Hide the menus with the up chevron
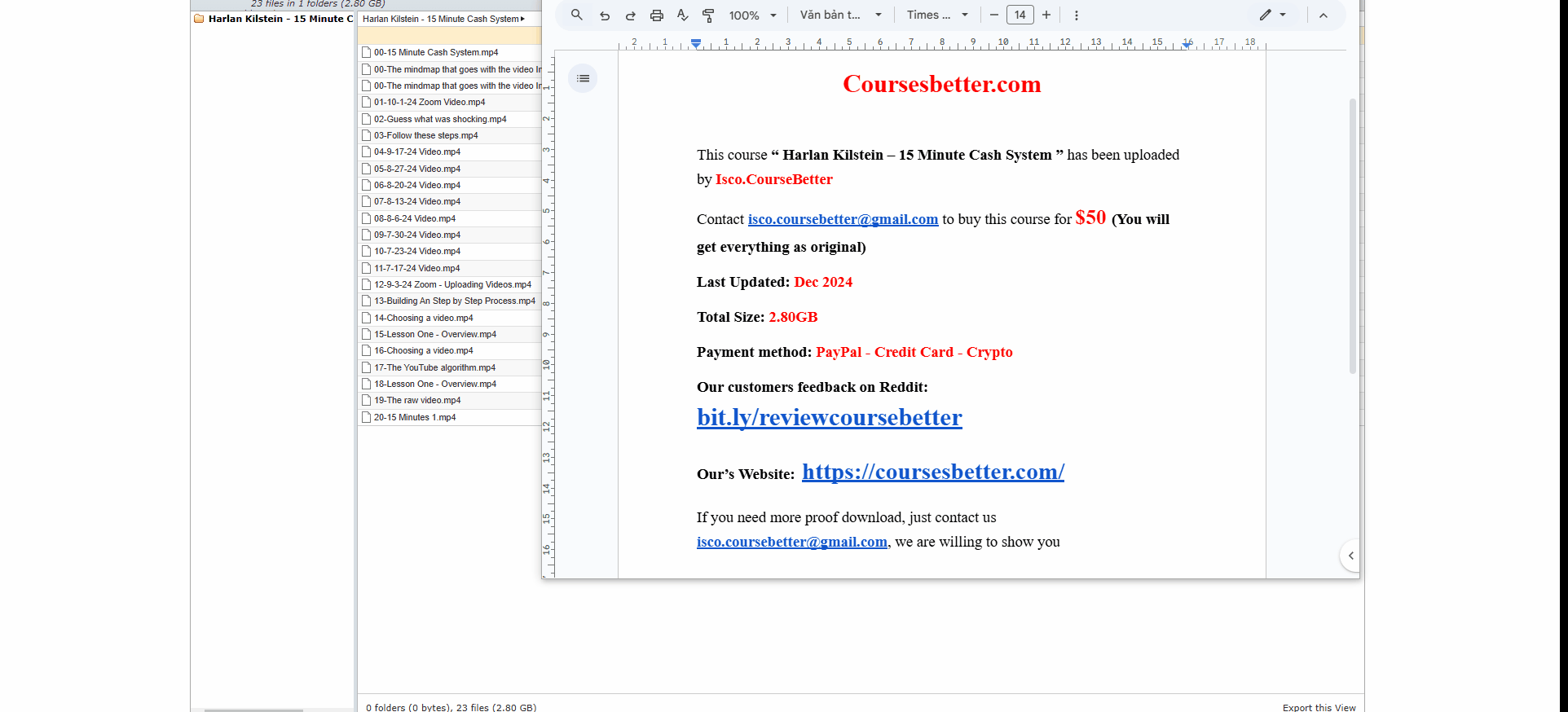Image resolution: width=1568 pixels, height=712 pixels. coord(1324,15)
